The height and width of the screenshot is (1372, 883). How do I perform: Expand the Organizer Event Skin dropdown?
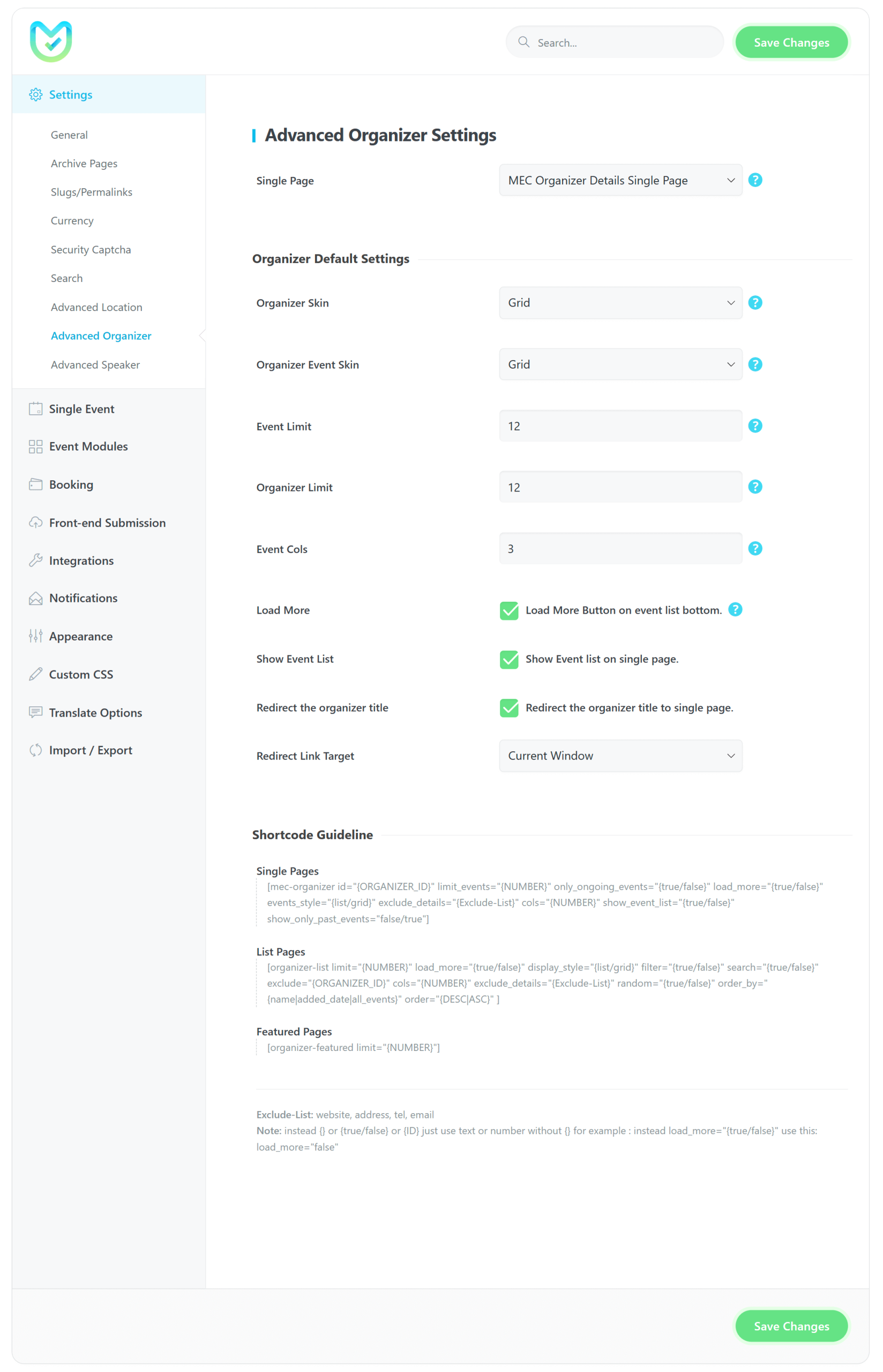[620, 364]
